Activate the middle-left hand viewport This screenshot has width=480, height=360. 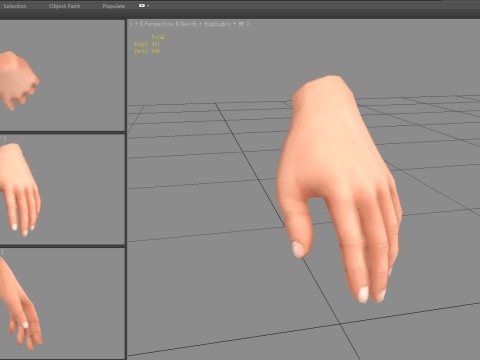[62, 190]
